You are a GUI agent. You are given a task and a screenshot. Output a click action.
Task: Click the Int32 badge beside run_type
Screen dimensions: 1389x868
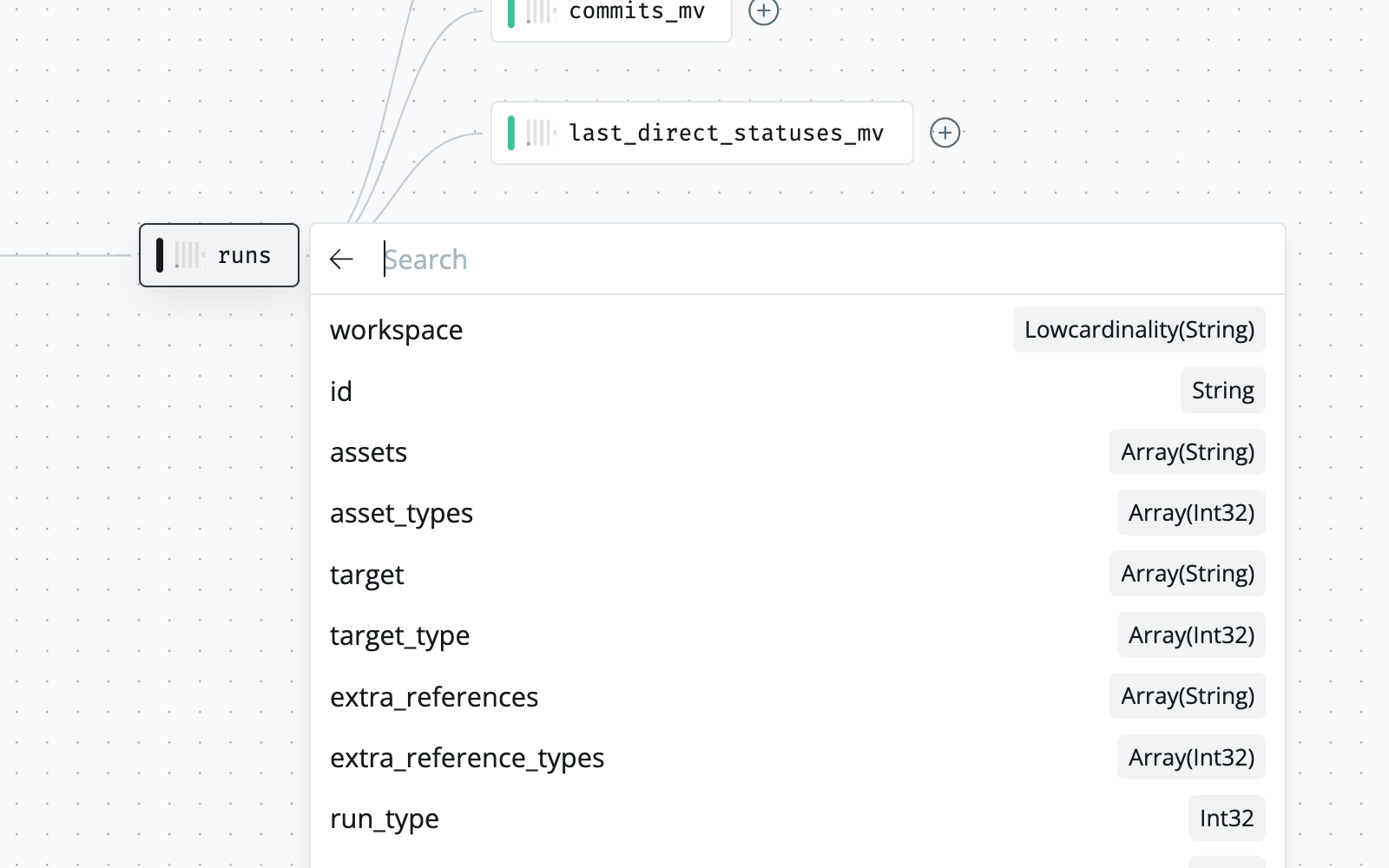(1226, 818)
